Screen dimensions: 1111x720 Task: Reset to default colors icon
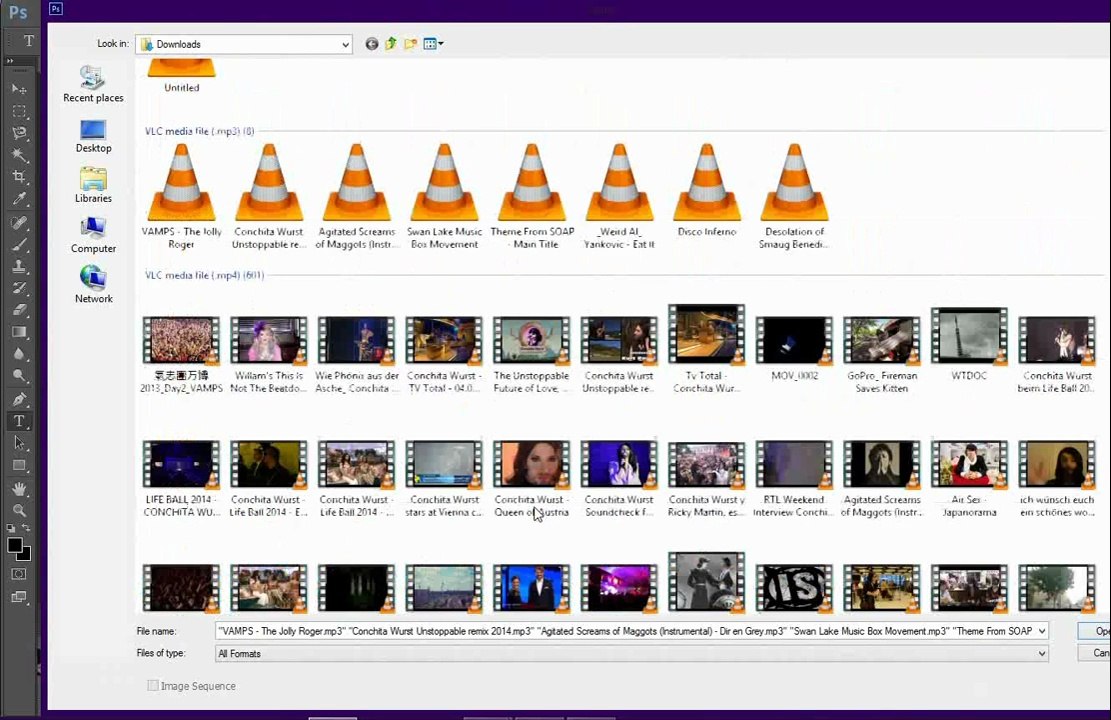click(x=11, y=528)
